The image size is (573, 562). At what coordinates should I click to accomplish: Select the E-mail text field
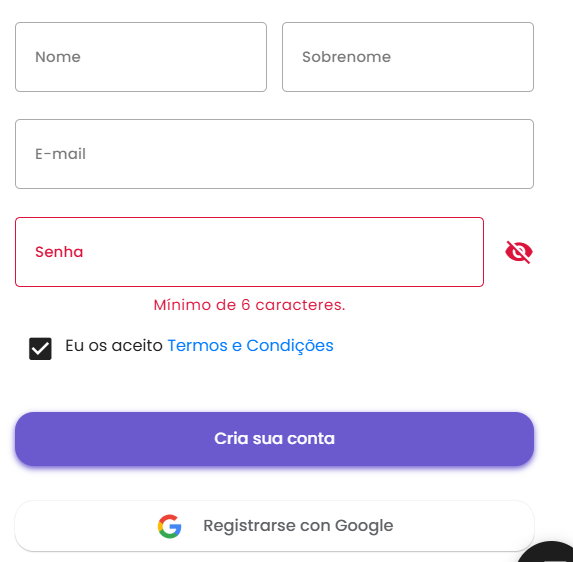[x=274, y=154]
